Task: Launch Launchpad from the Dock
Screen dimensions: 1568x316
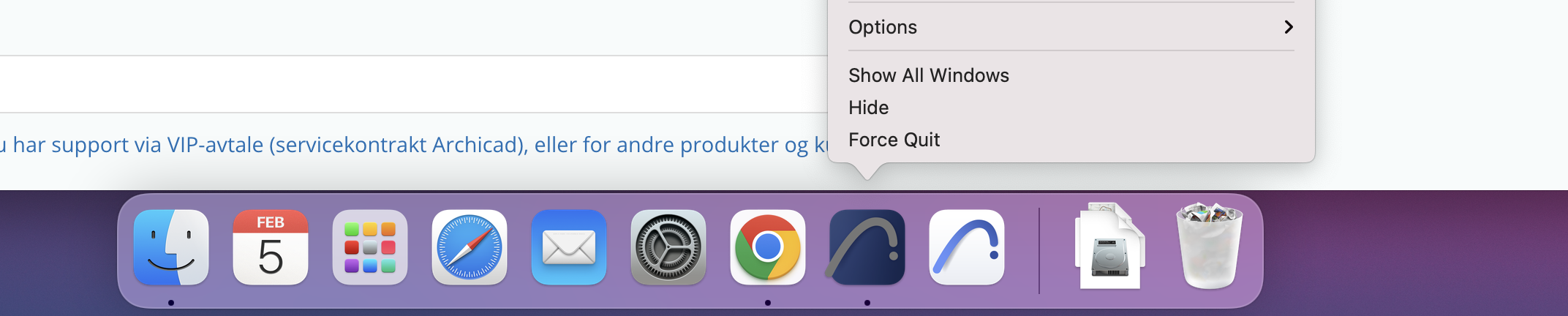Action: point(370,247)
